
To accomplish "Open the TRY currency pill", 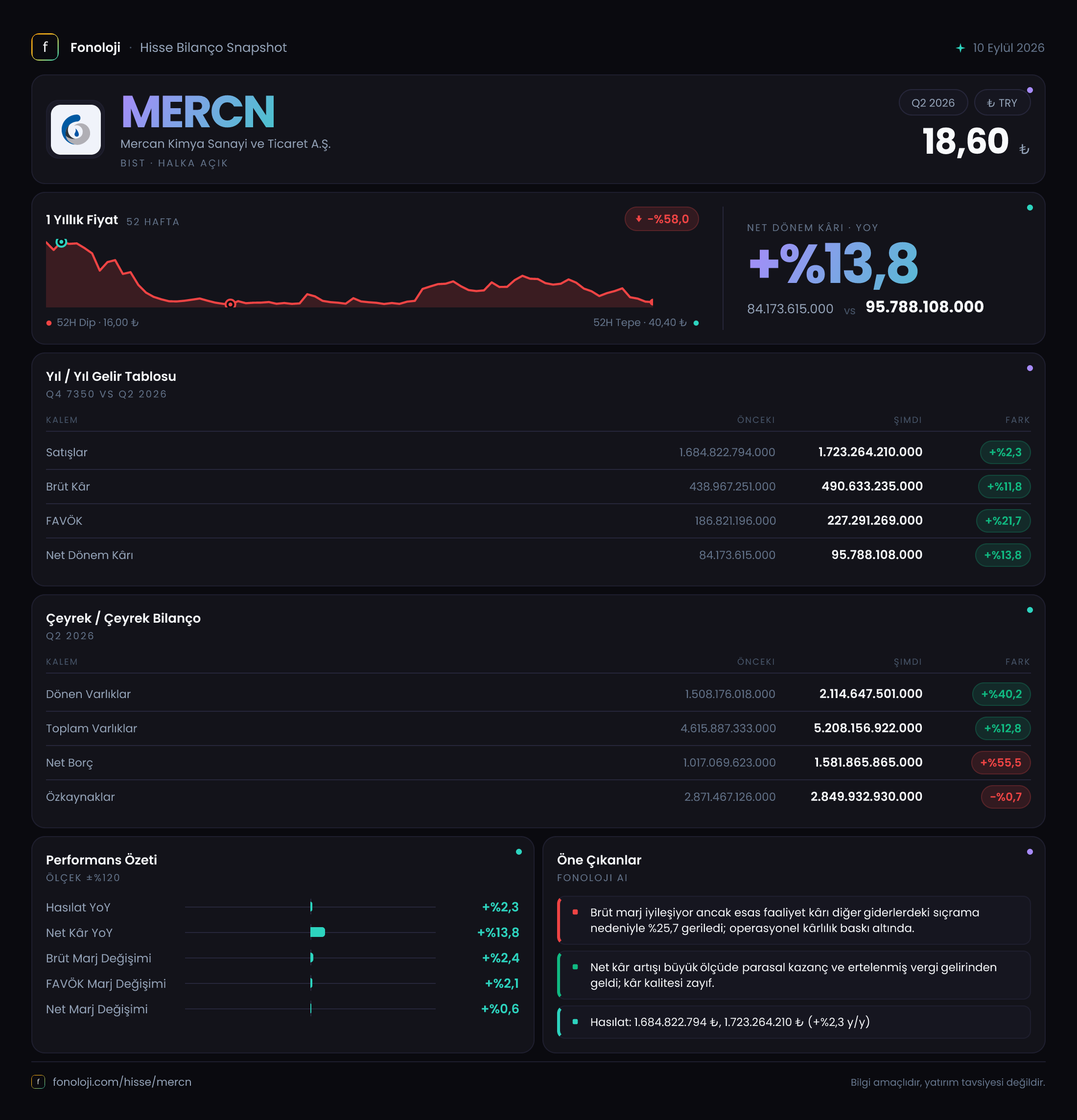I will [x=1002, y=103].
